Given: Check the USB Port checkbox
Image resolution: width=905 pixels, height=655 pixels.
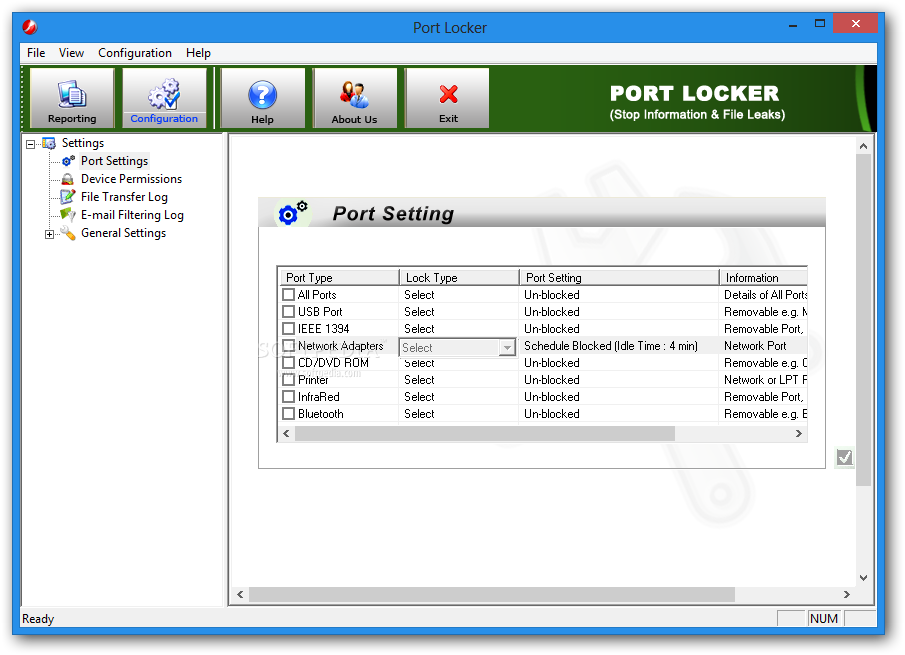Looking at the screenshot, I should pos(288,311).
